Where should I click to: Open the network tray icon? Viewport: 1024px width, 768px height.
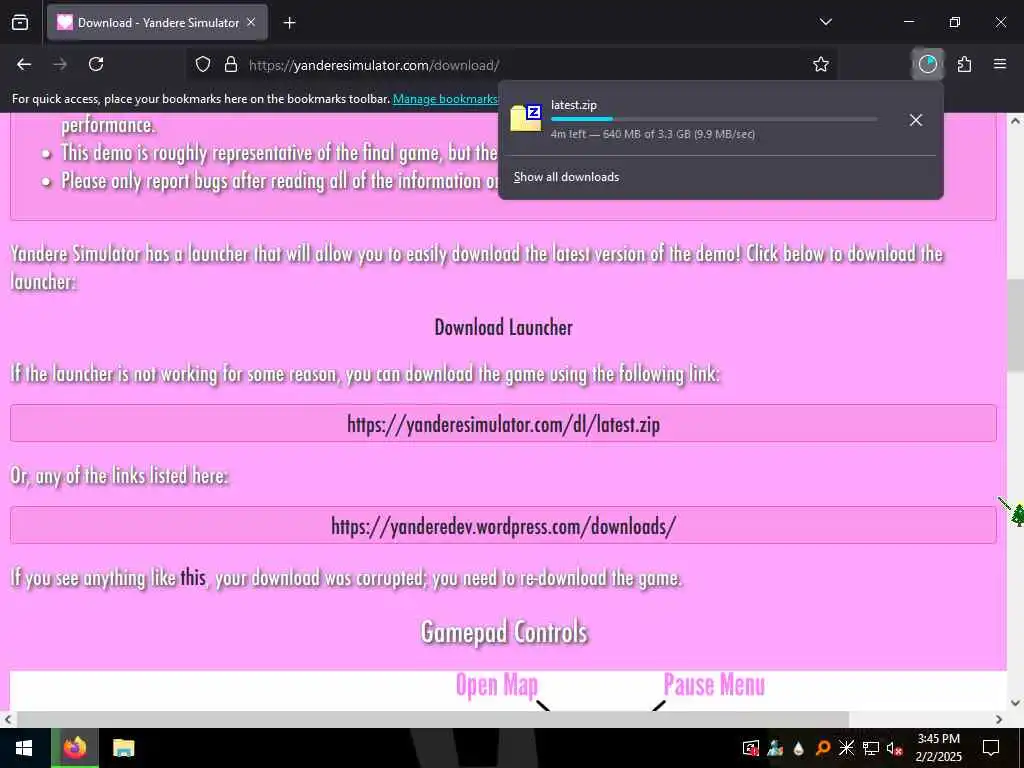[x=871, y=748]
